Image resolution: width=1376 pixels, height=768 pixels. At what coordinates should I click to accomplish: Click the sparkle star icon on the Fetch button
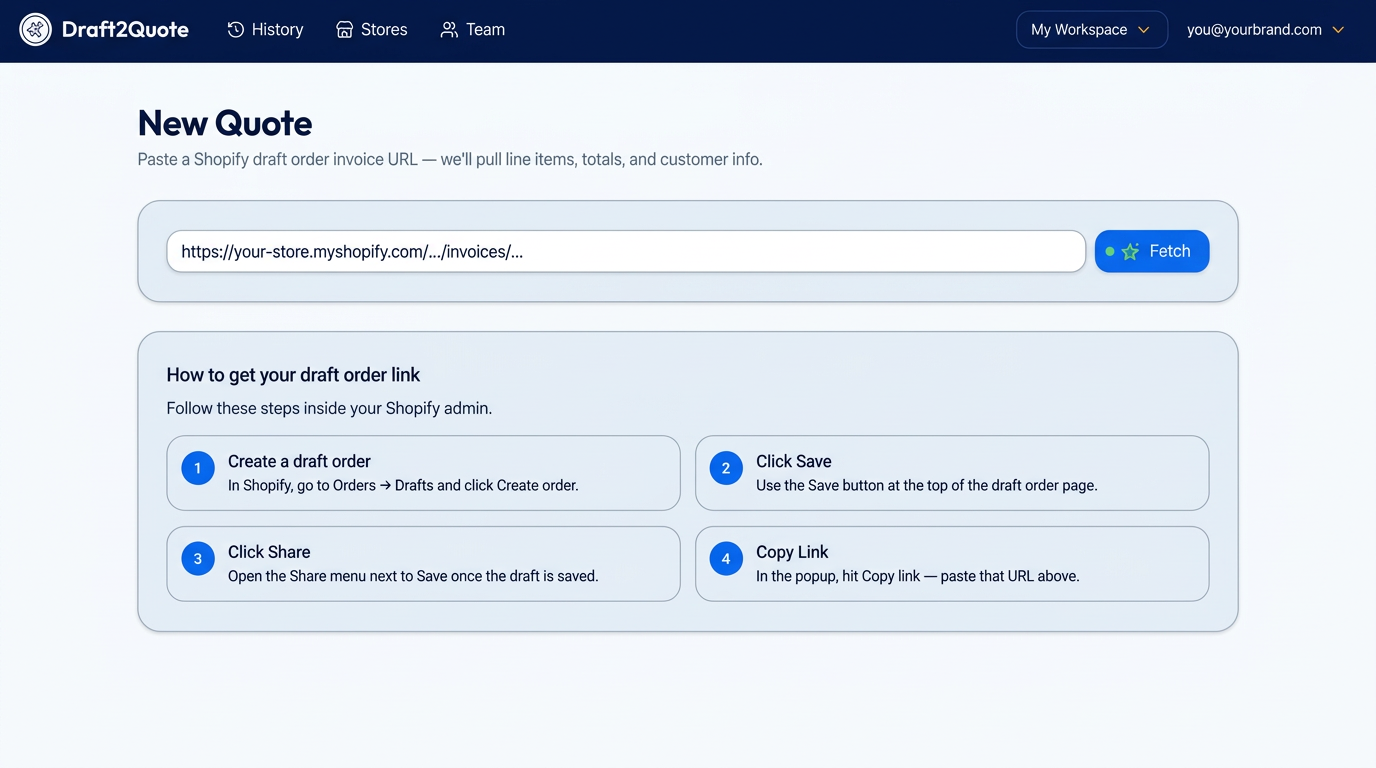1130,252
